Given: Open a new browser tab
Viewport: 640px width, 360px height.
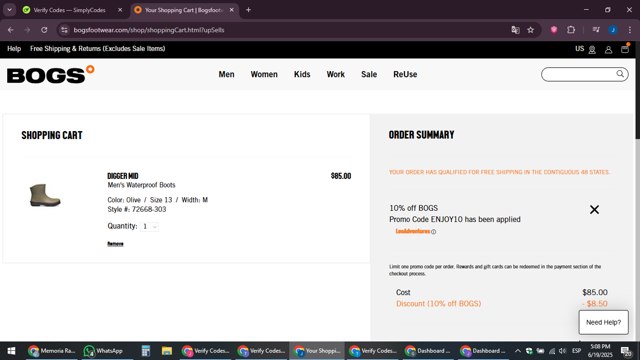Looking at the screenshot, I should pyautogui.click(x=248, y=10).
